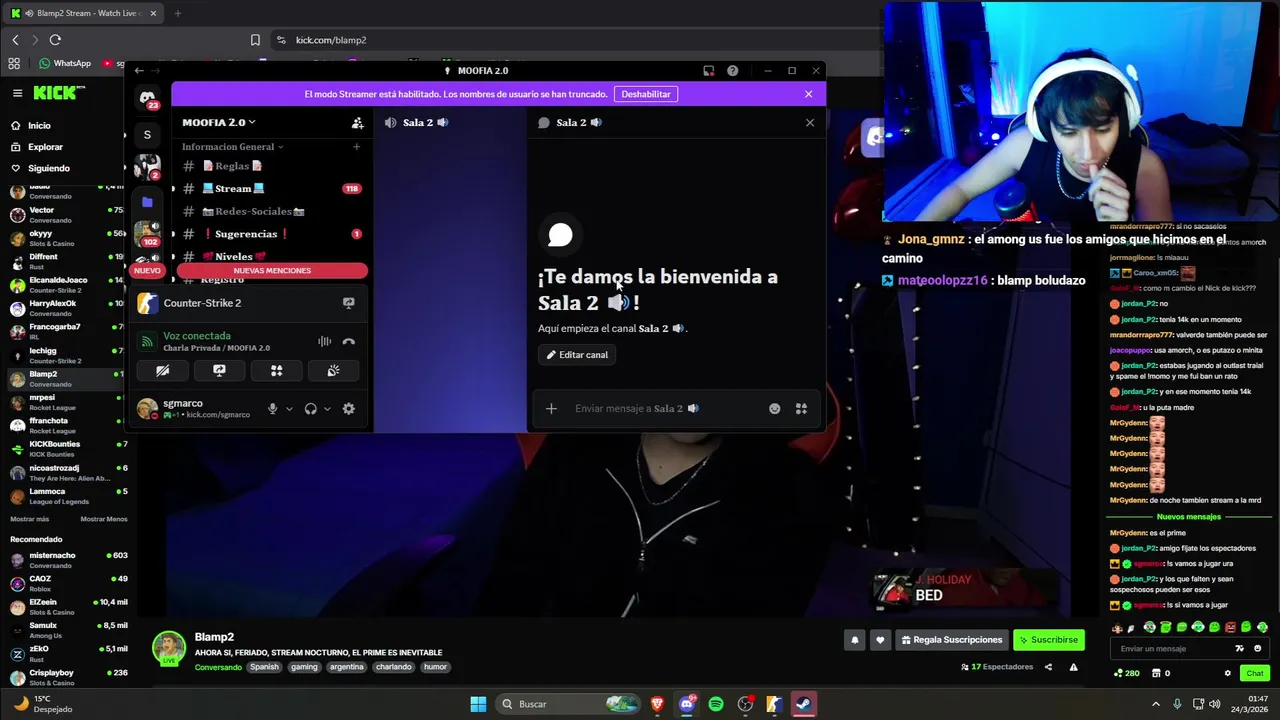The image size is (1280, 720).
Task: Expand headphone output options arrow
Action: [x=327, y=409]
